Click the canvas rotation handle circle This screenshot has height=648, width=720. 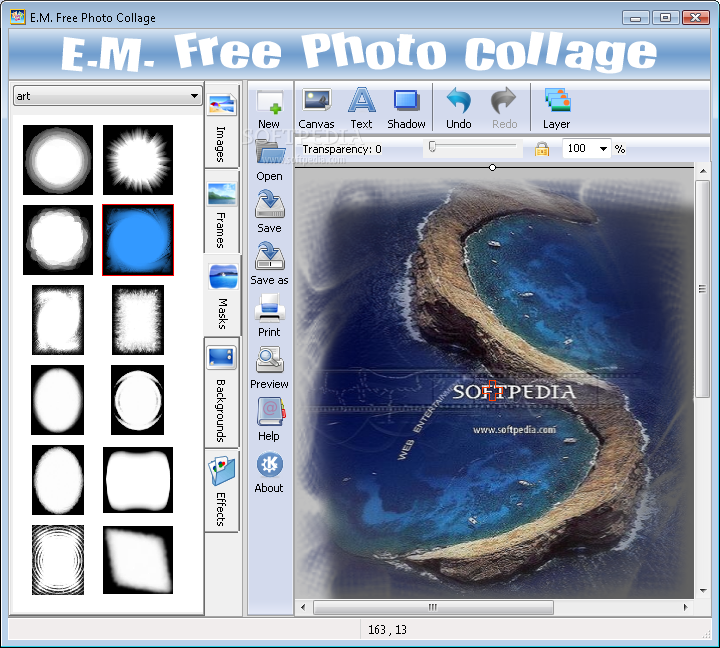point(492,168)
